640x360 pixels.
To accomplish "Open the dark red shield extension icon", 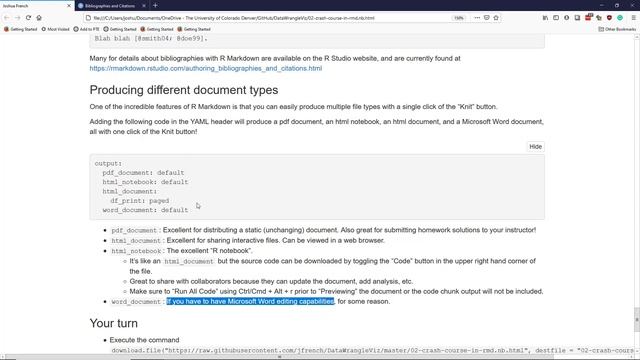I will 609,18.
